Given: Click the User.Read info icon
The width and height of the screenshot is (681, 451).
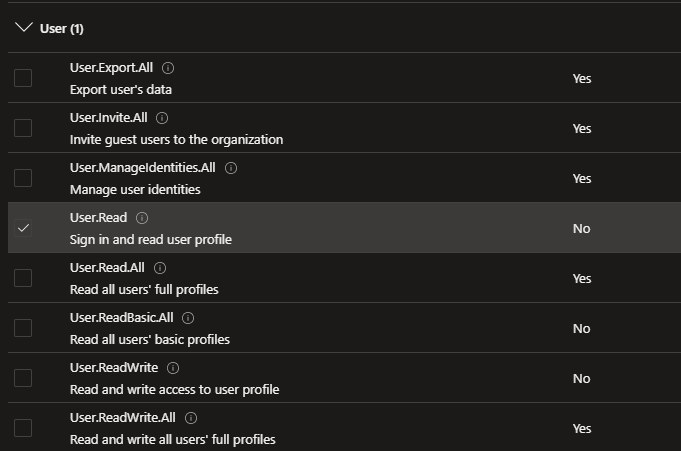Looking at the screenshot, I should click(142, 218).
